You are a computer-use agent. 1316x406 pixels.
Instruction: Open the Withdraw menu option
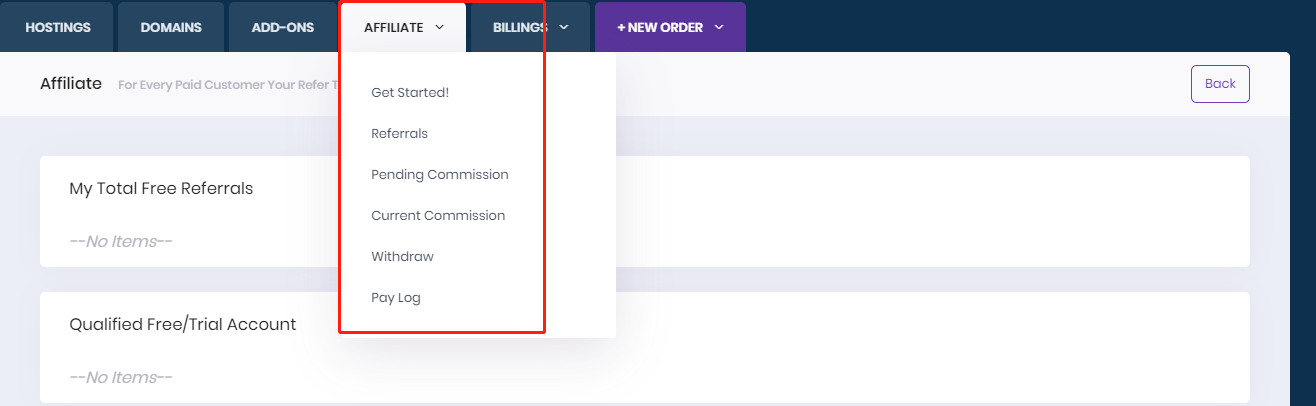(x=402, y=256)
